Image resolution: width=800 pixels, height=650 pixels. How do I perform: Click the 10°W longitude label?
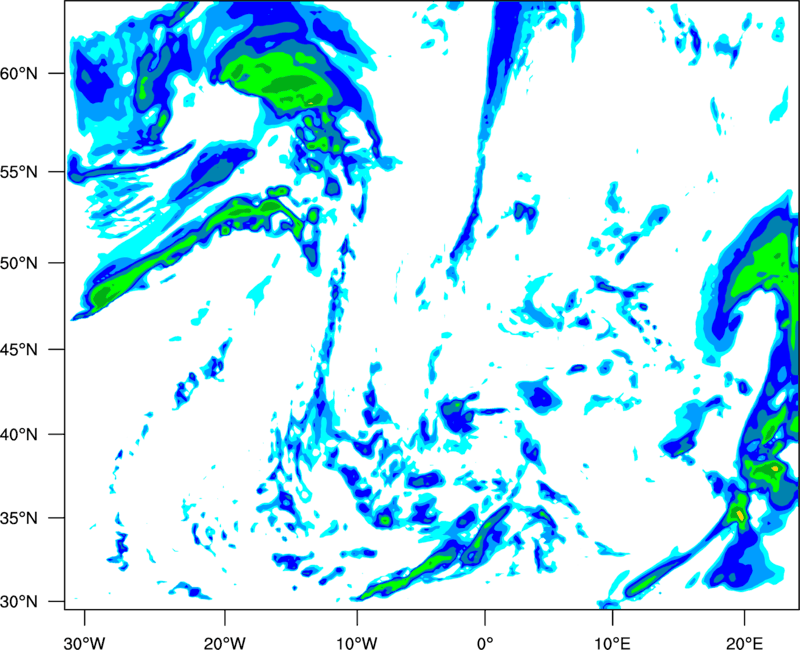pyautogui.click(x=356, y=643)
